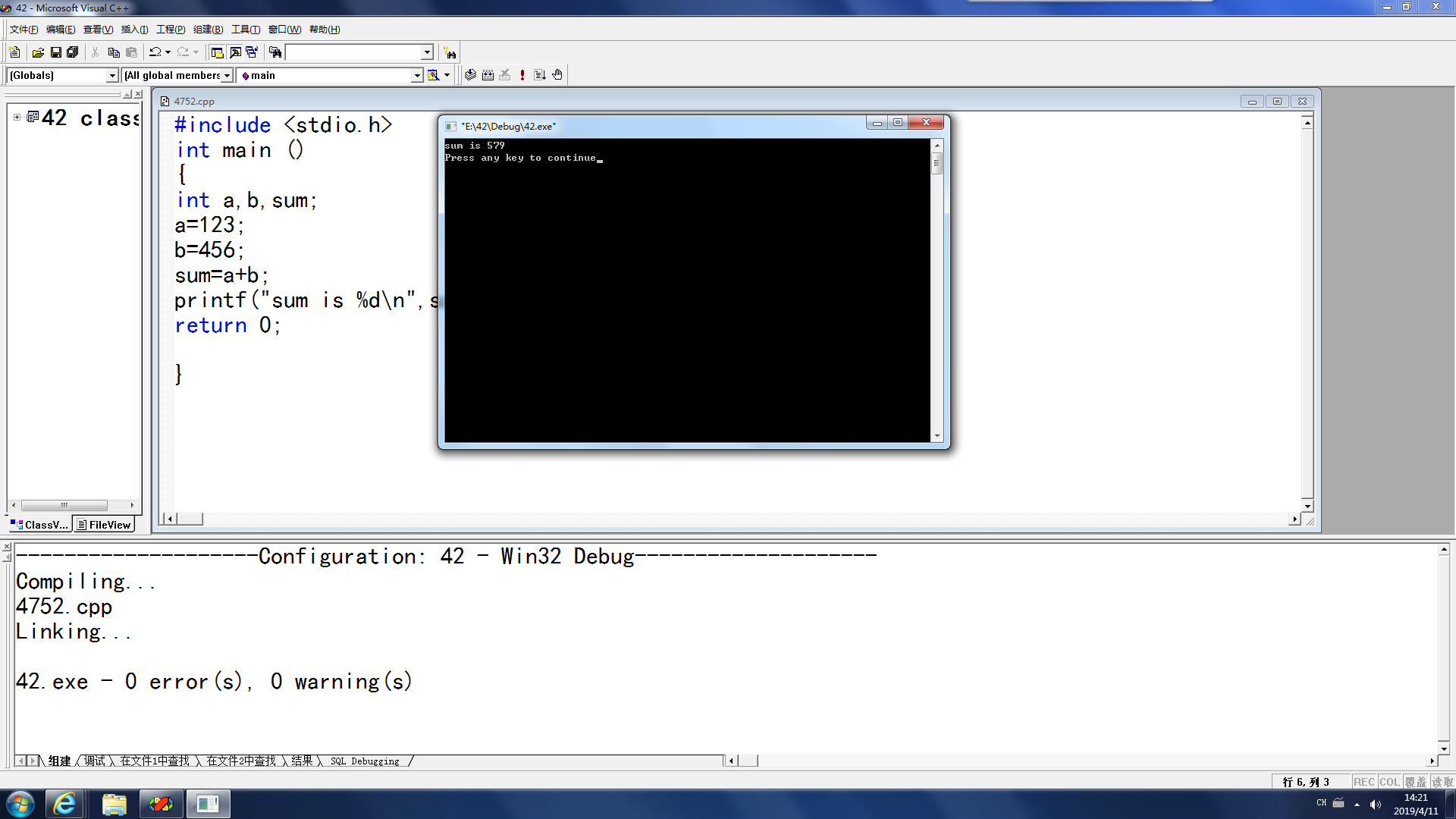The width and height of the screenshot is (1456, 819).
Task: Select the 在文件1中查找 output tab
Action: click(x=155, y=761)
